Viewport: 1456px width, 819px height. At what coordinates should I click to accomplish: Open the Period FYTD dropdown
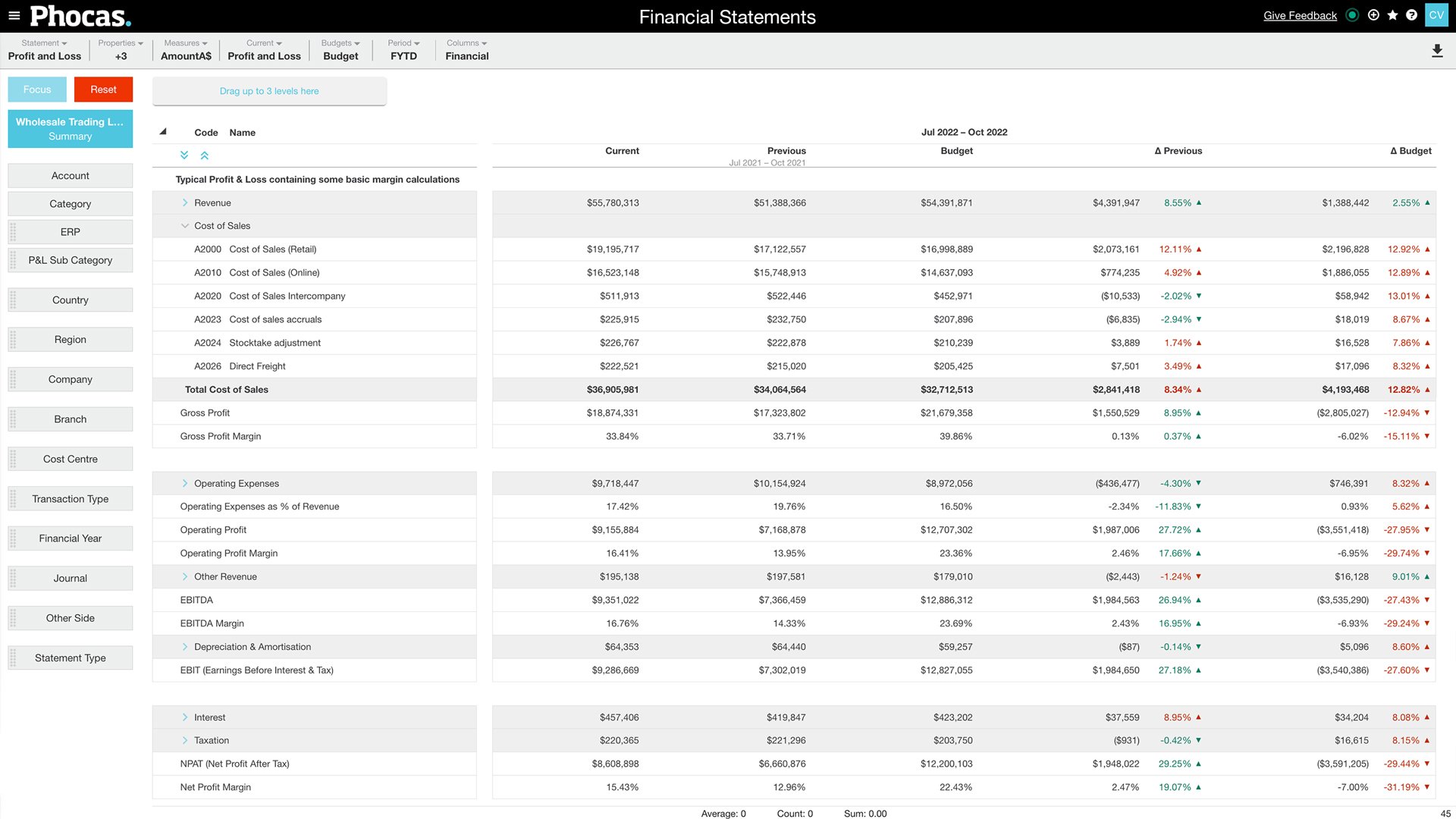point(403,50)
